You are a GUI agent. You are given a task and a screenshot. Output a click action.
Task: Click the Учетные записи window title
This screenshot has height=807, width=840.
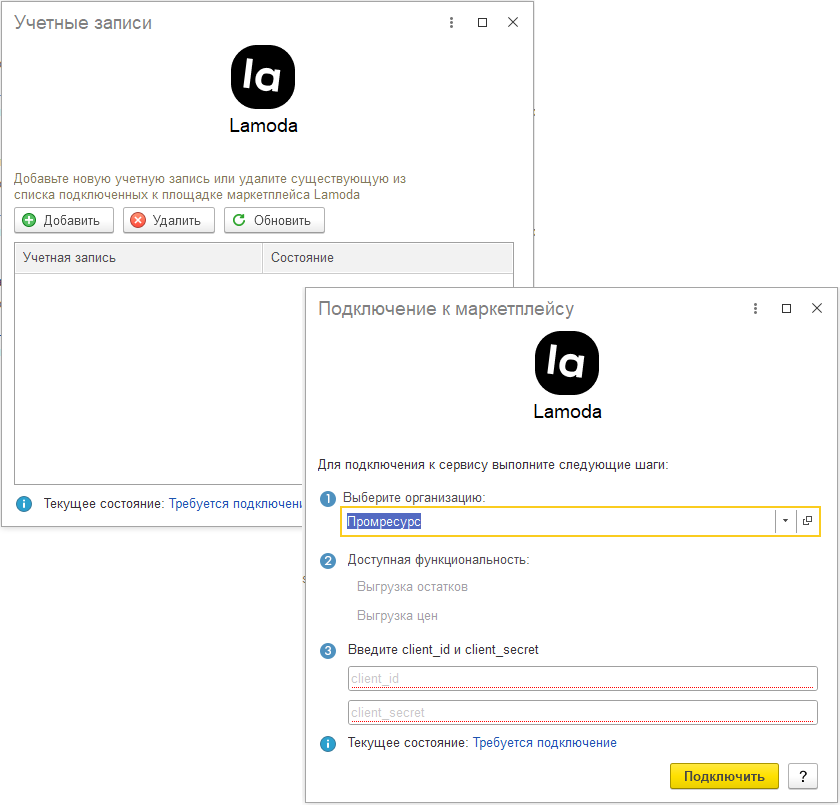[x=83, y=23]
